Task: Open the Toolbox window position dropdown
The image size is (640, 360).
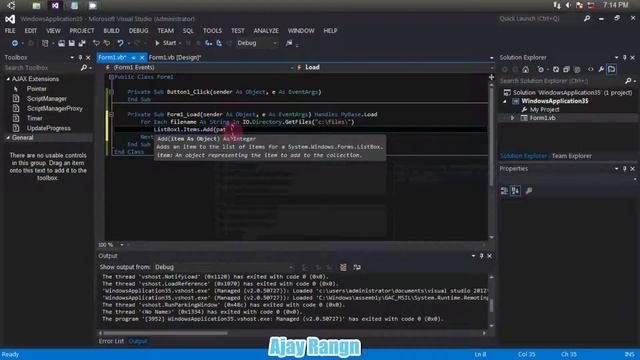Action: coord(72,58)
